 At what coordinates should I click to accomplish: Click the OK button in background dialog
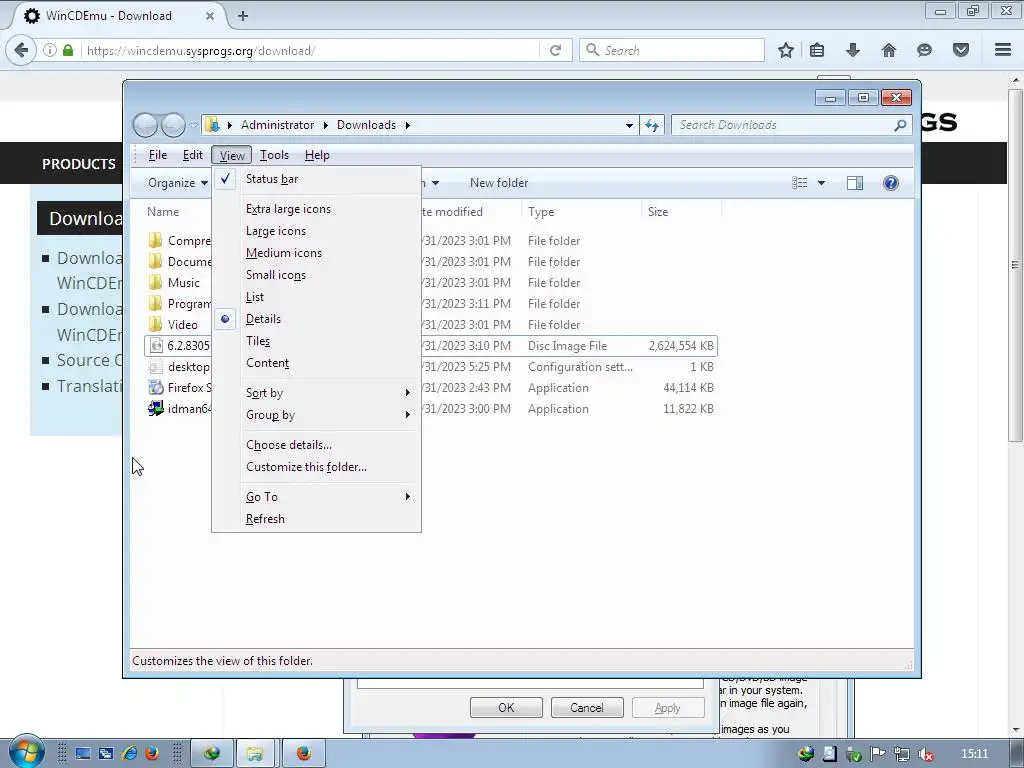(x=506, y=708)
